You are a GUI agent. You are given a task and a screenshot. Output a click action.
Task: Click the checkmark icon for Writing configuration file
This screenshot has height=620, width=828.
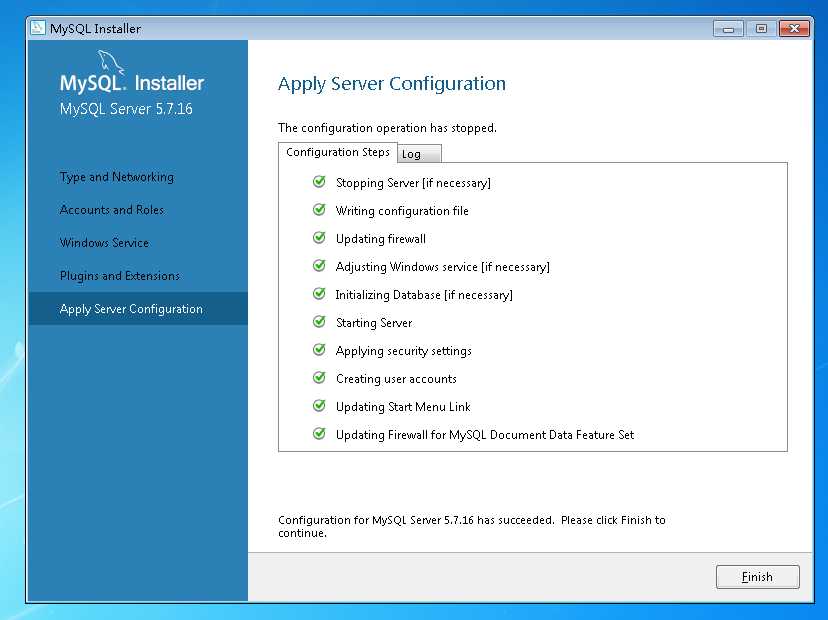pos(319,210)
